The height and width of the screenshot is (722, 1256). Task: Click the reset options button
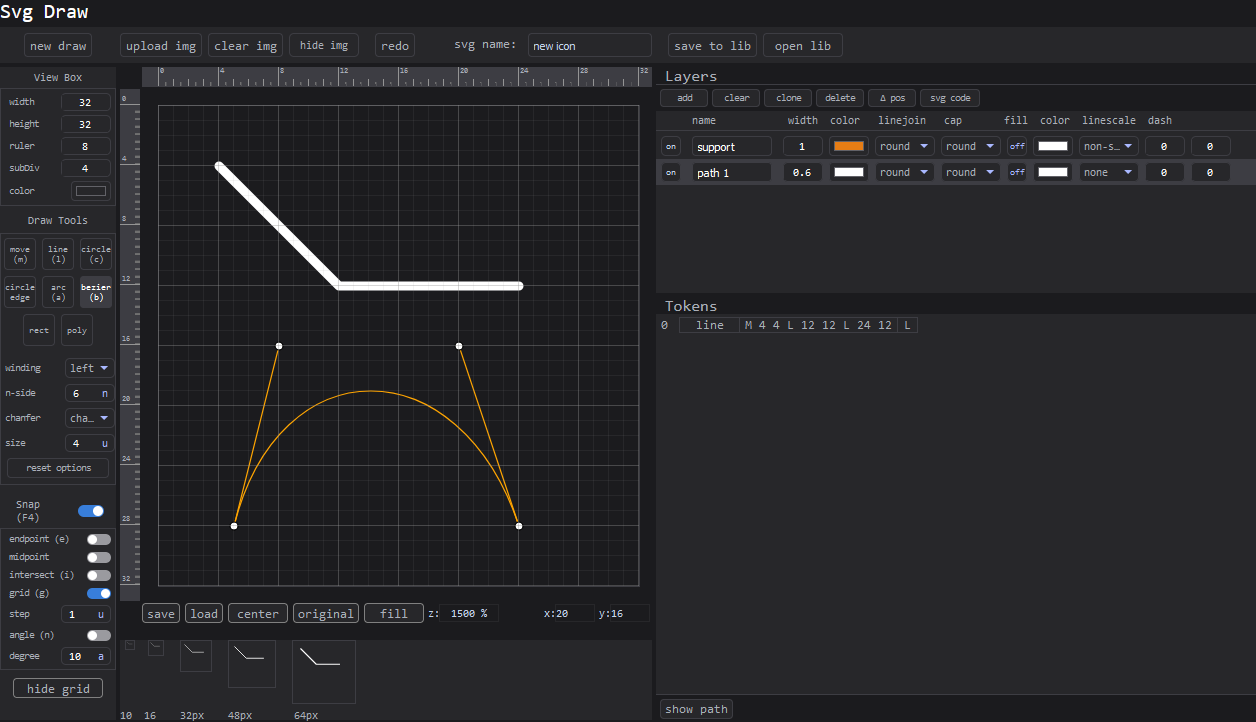click(x=58, y=468)
